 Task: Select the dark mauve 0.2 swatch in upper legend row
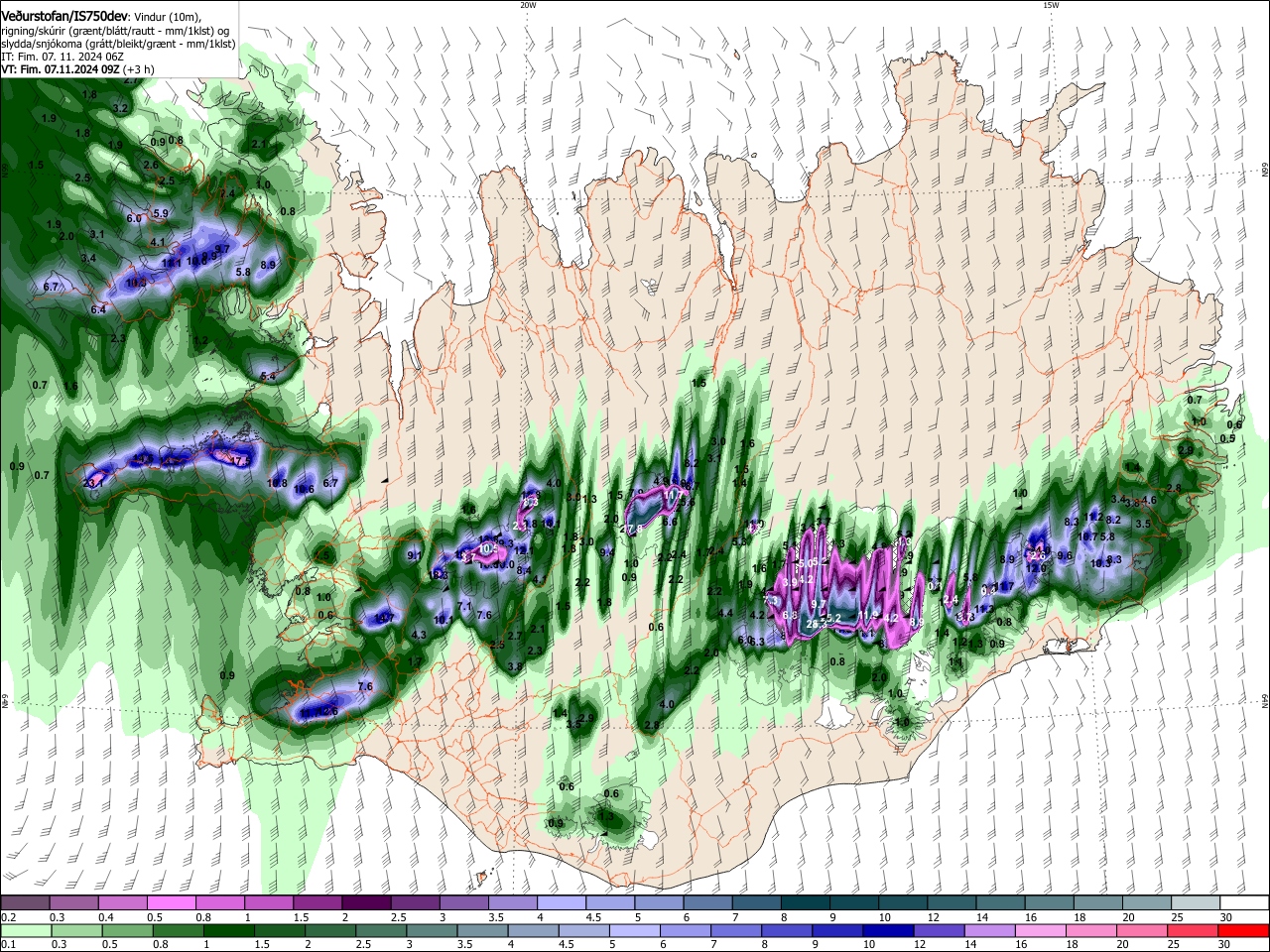coord(25,902)
